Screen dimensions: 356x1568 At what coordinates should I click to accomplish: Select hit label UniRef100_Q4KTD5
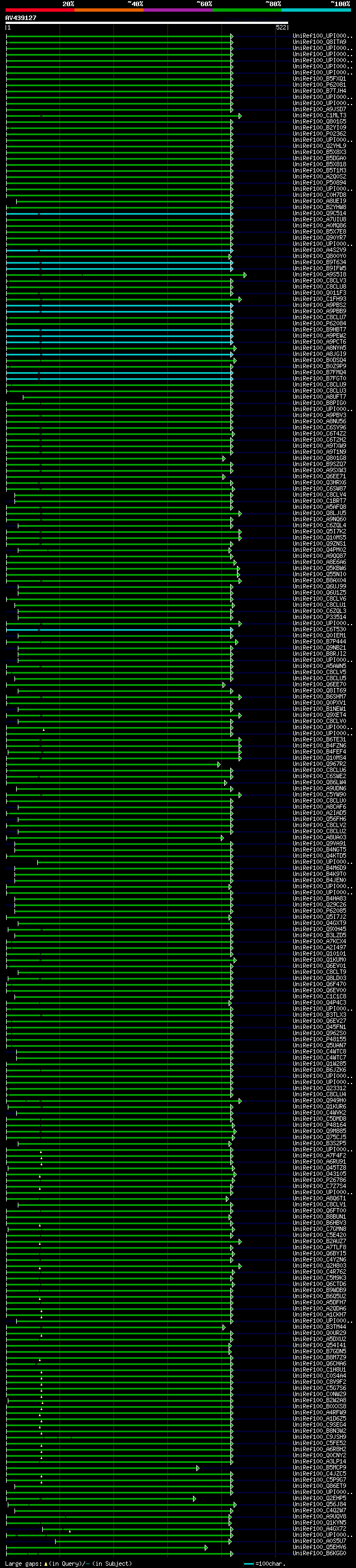pos(319,856)
